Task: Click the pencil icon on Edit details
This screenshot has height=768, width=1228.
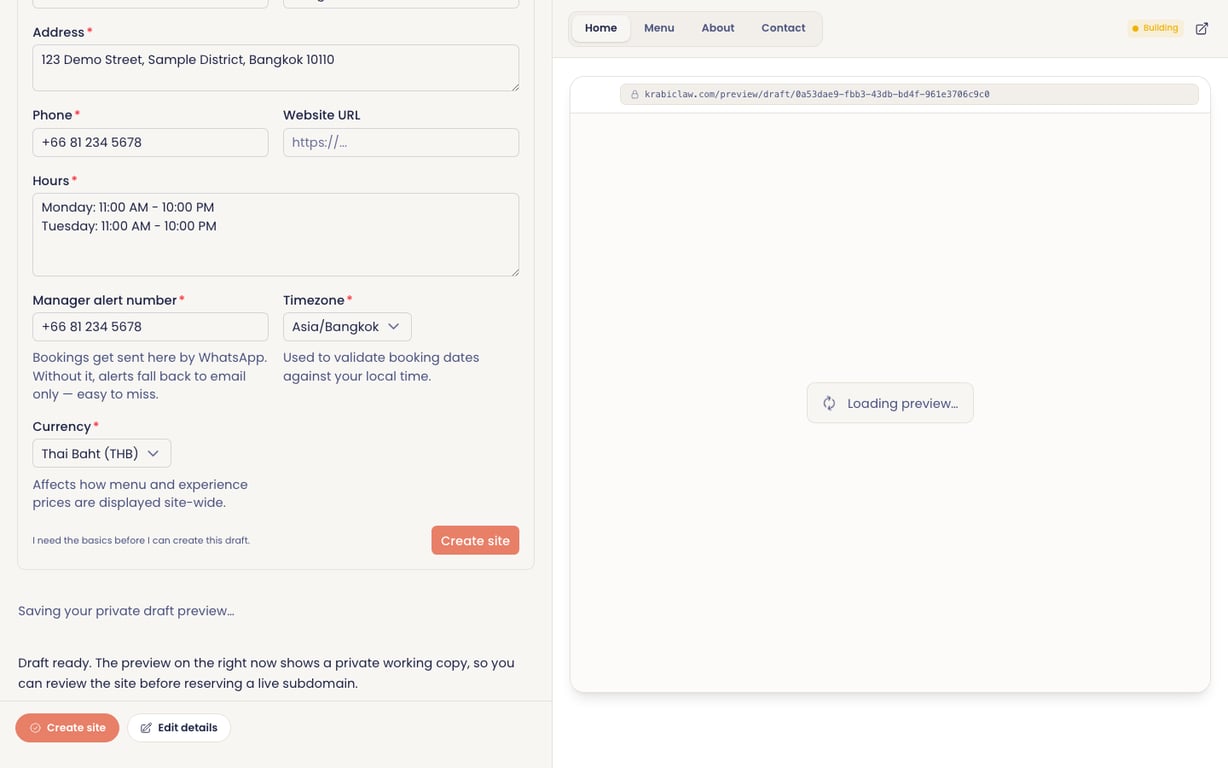Action: [x=146, y=728]
